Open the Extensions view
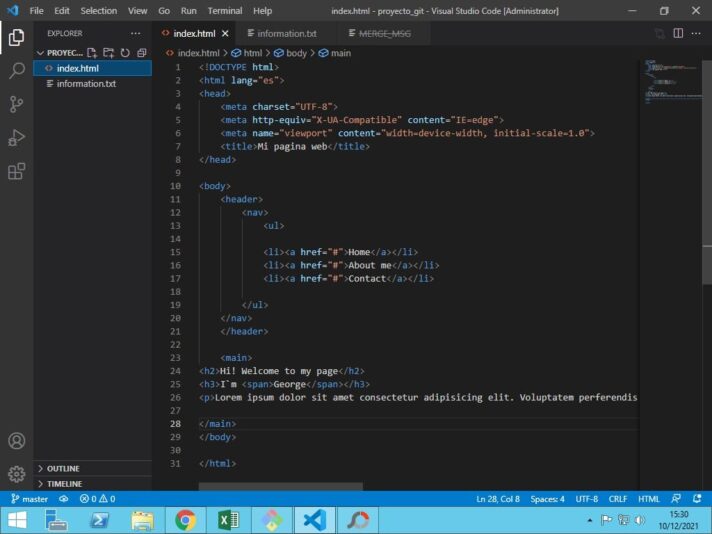712x534 pixels. tap(16, 171)
